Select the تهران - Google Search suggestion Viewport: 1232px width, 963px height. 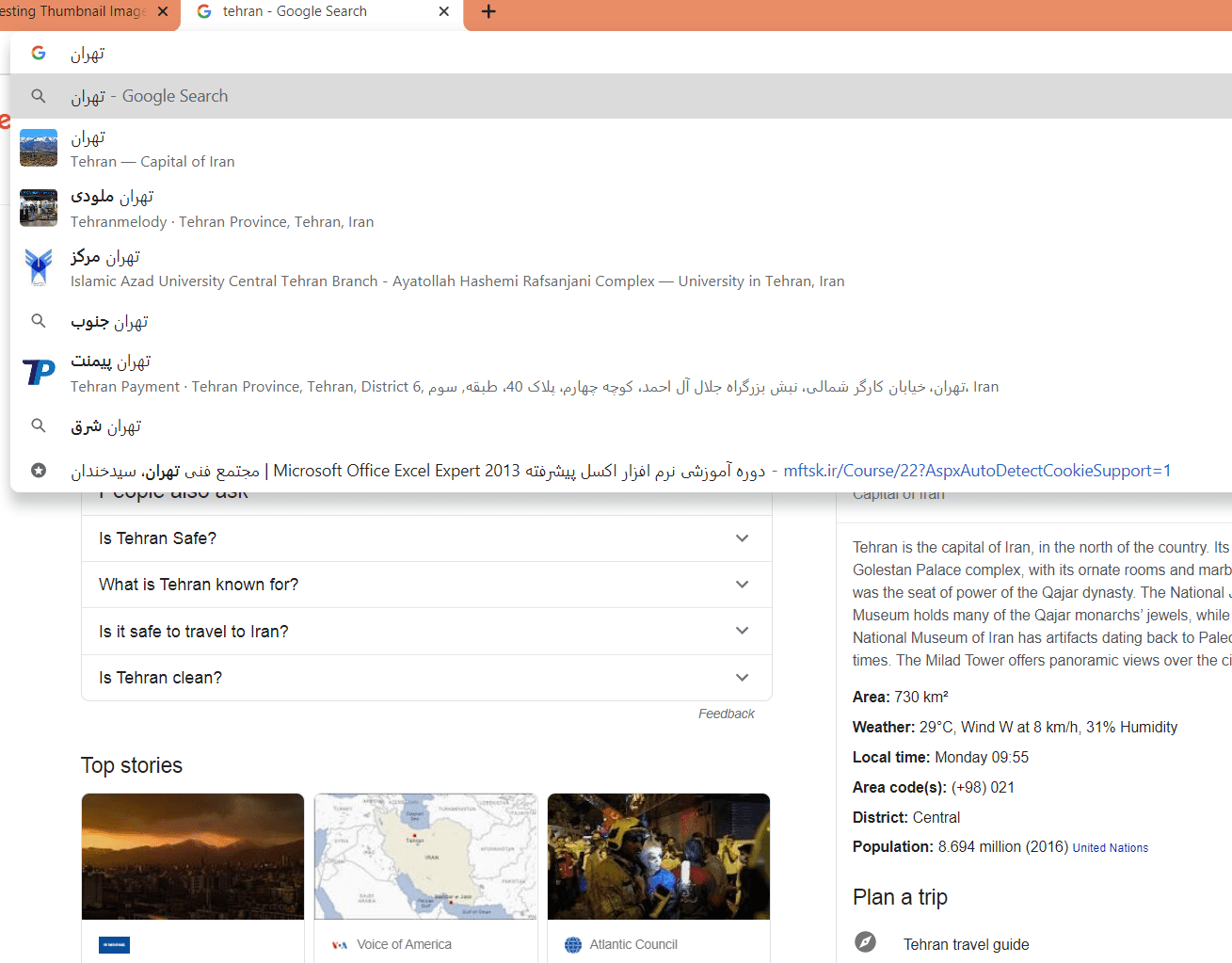tap(621, 96)
